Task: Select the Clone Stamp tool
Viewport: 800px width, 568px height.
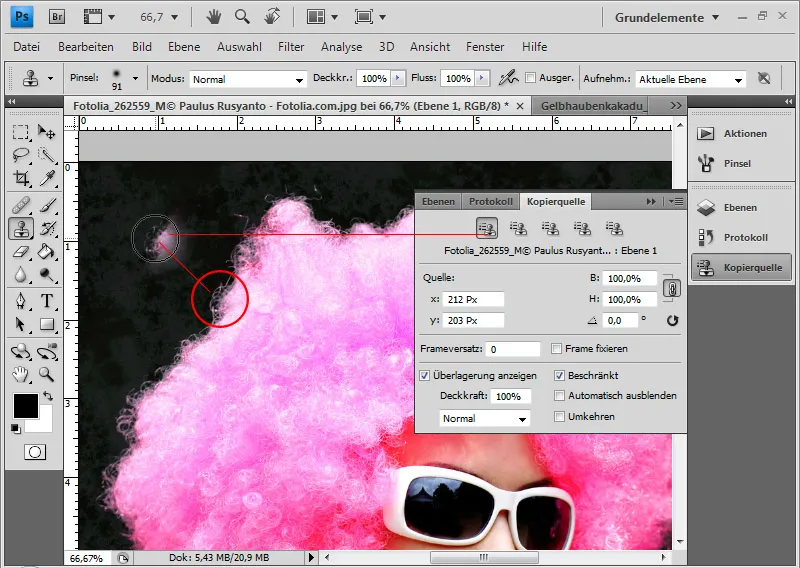Action: tap(20, 229)
